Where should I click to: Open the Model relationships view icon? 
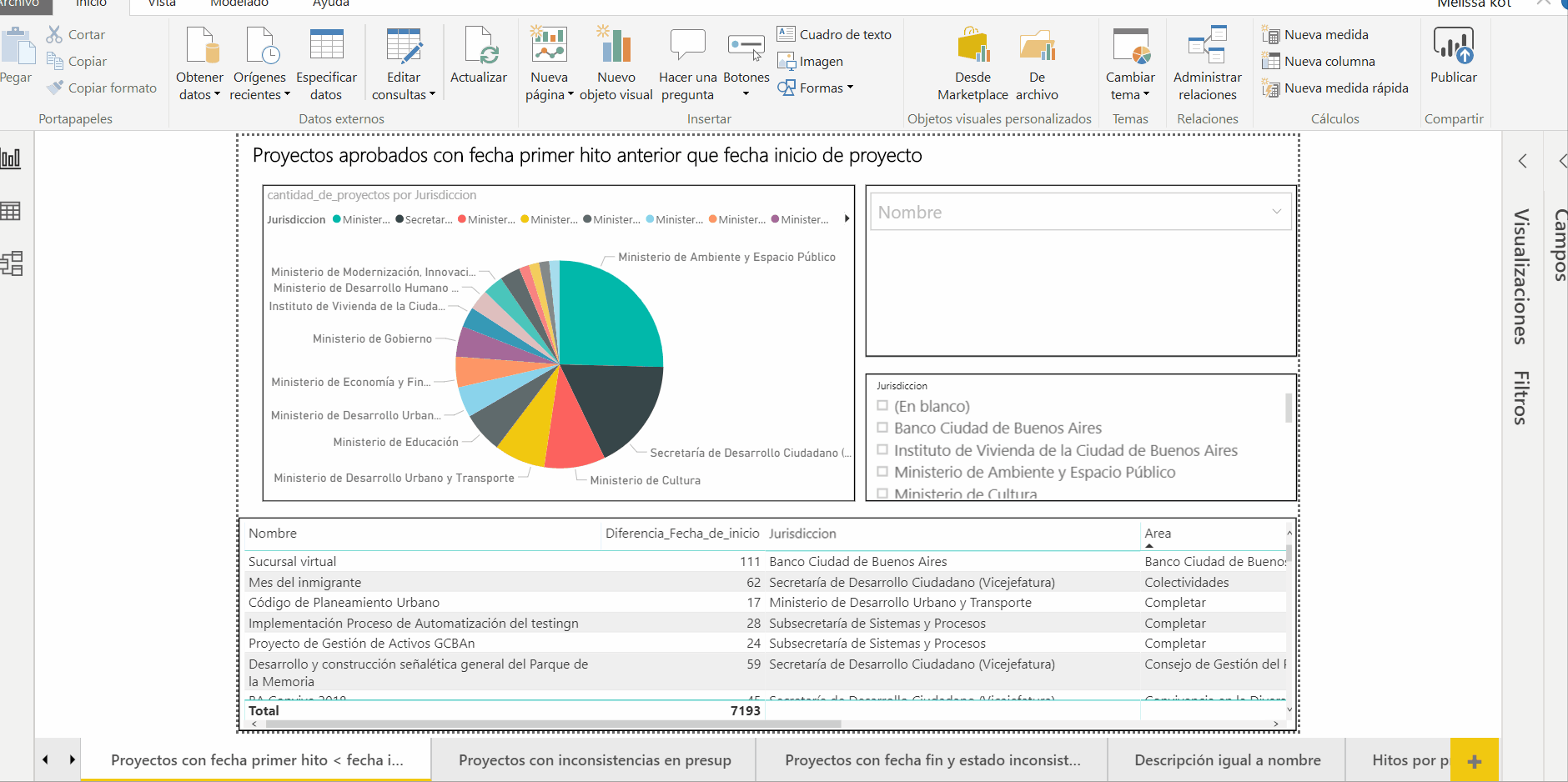point(12,263)
